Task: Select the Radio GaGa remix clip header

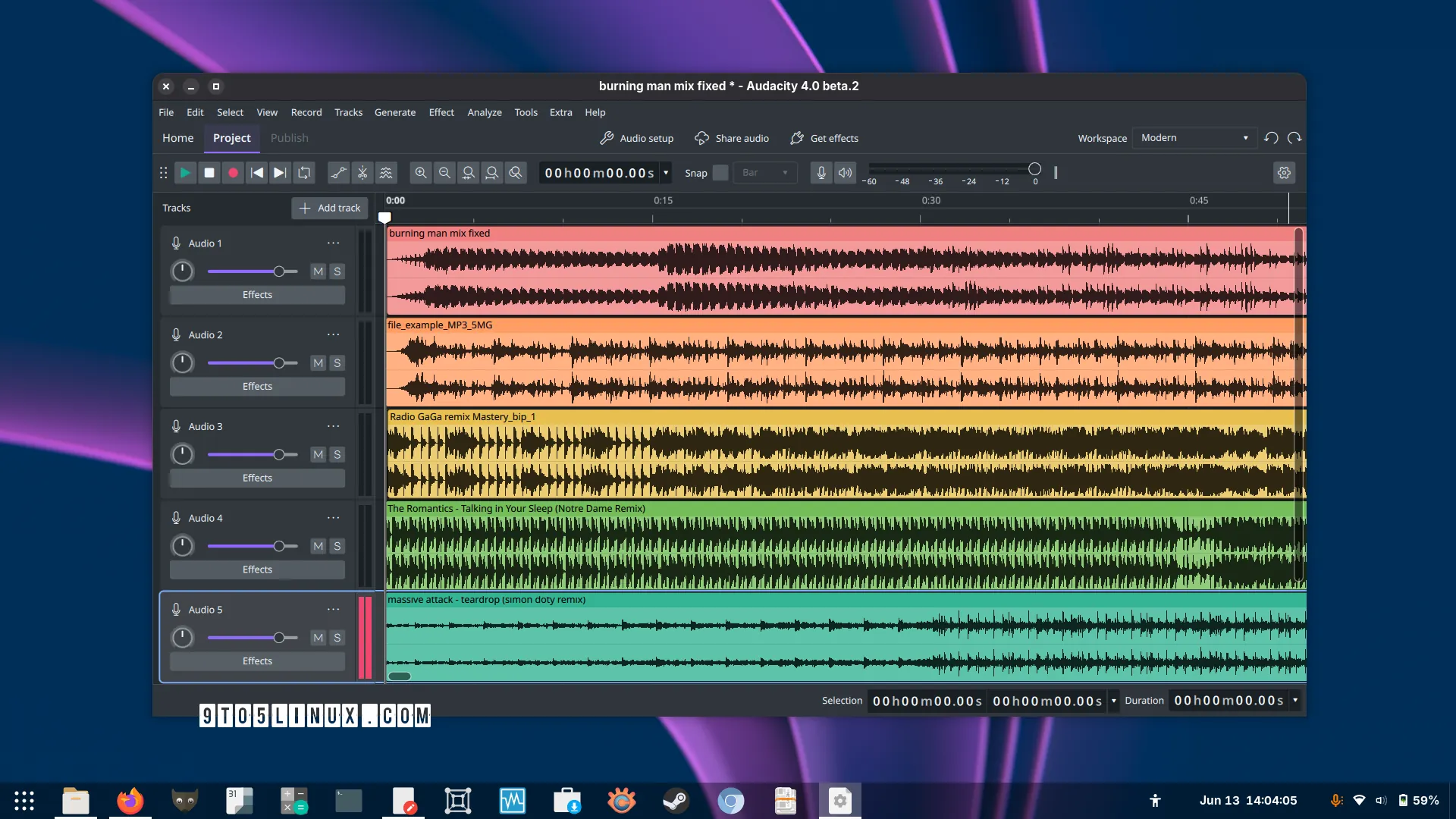Action: click(x=846, y=417)
